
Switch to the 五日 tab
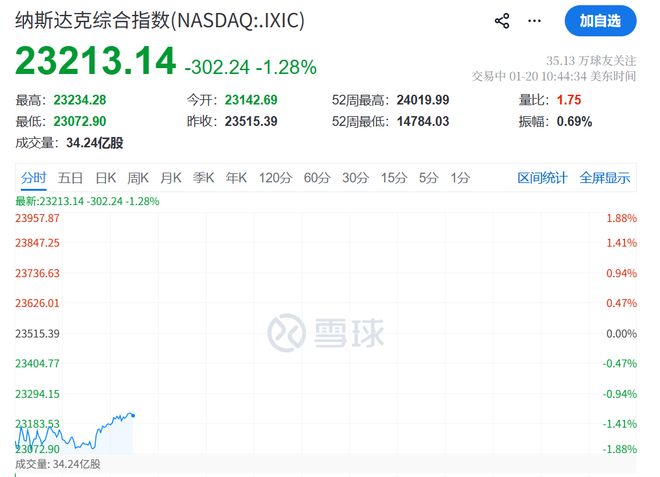pos(70,178)
